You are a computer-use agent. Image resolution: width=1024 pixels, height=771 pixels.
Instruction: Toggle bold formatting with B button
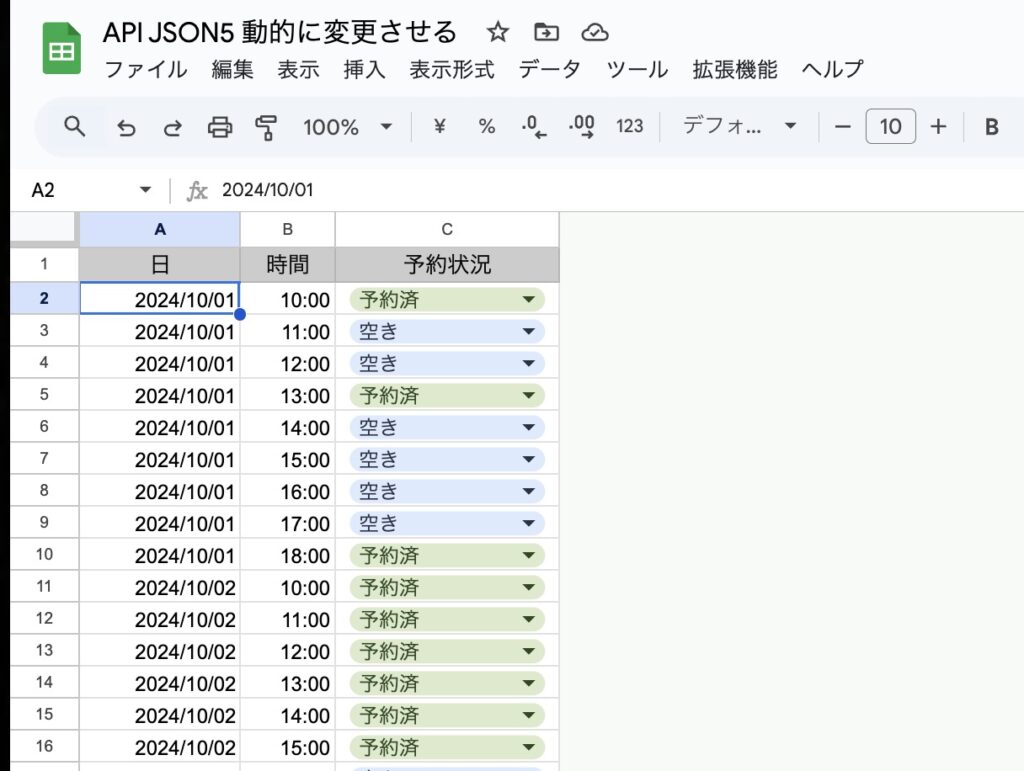click(x=992, y=127)
